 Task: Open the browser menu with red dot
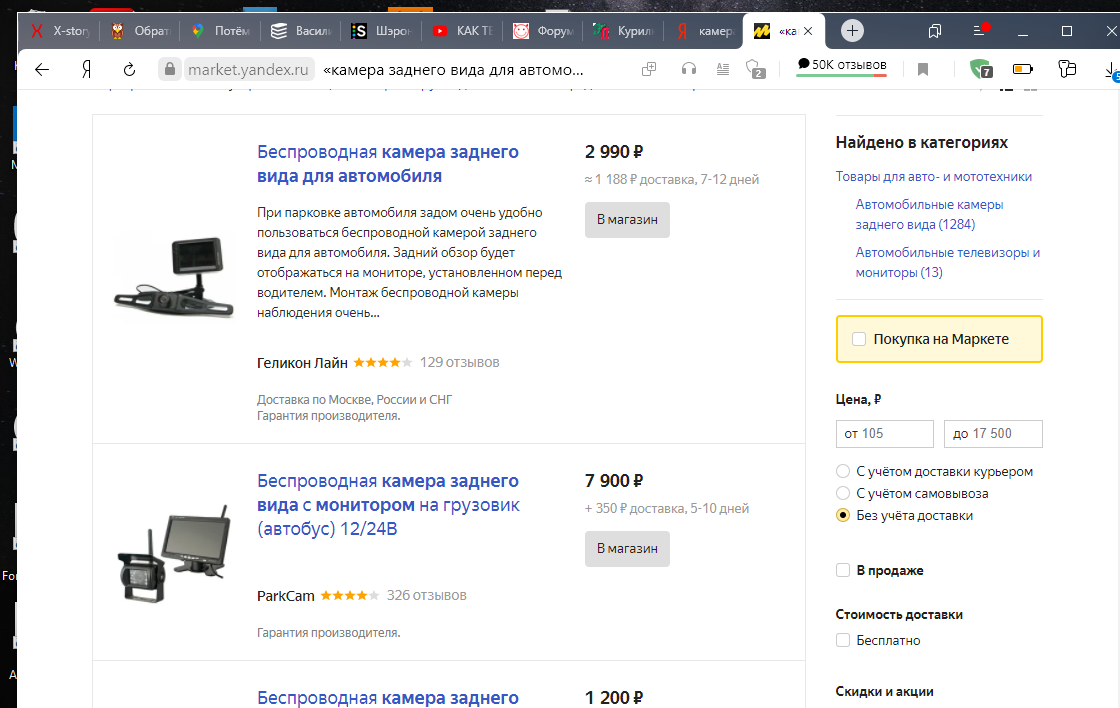[x=981, y=30]
